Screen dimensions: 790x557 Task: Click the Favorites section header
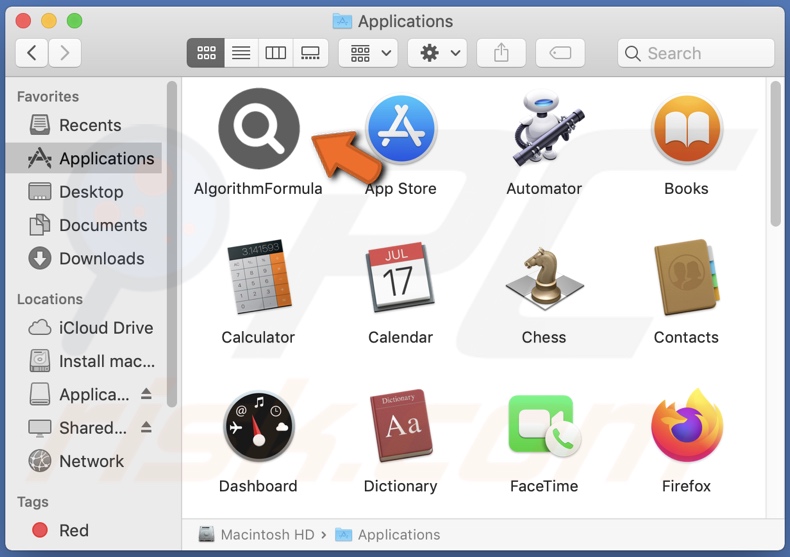tap(48, 96)
